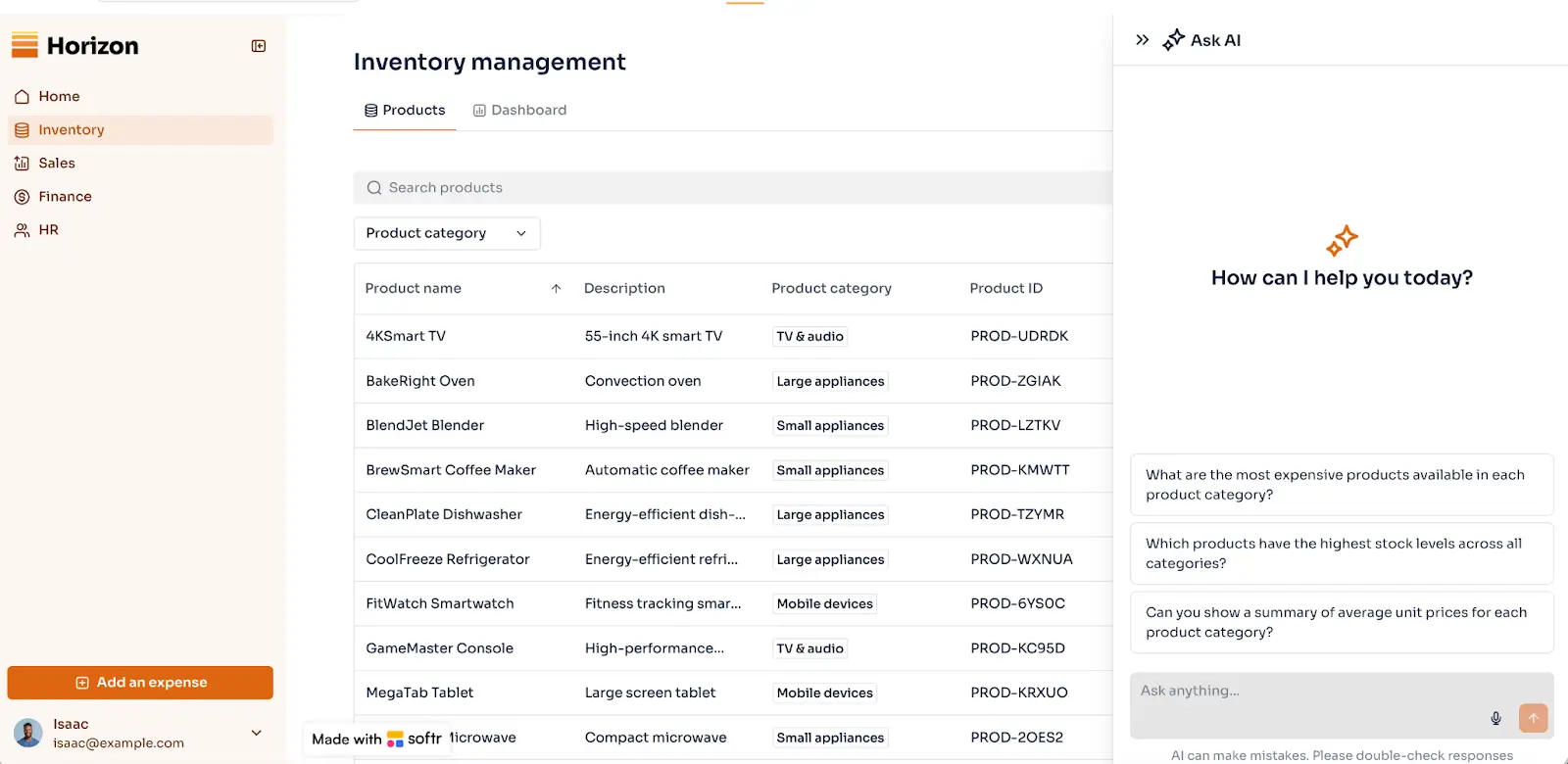The image size is (1568, 764).
Task: Click the Products tab stack icon
Action: tap(371, 111)
